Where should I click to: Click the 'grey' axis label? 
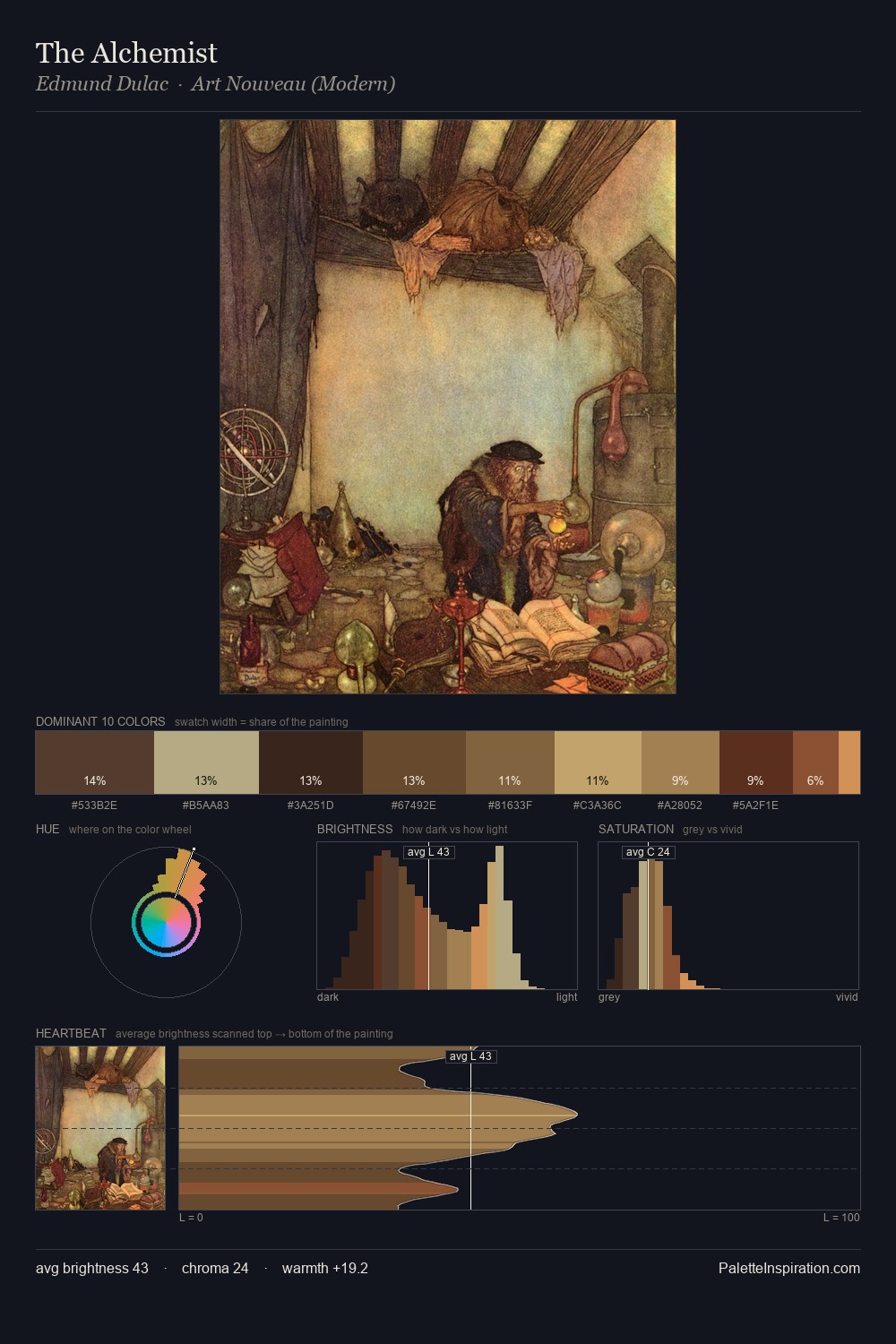(609, 997)
